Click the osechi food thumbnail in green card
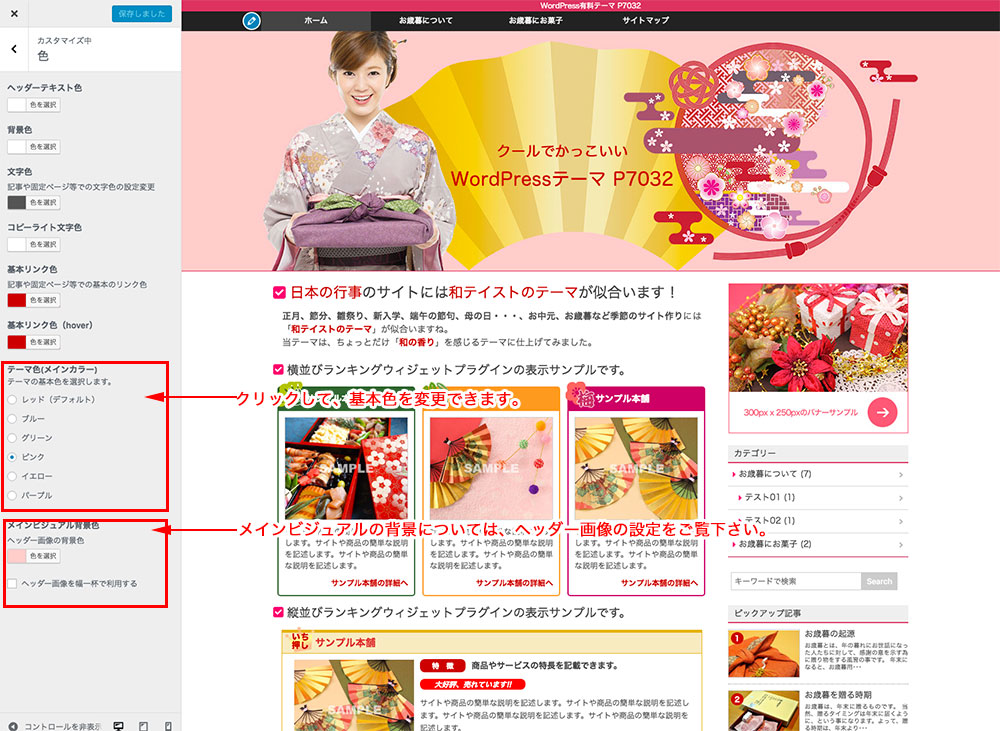 [346, 468]
